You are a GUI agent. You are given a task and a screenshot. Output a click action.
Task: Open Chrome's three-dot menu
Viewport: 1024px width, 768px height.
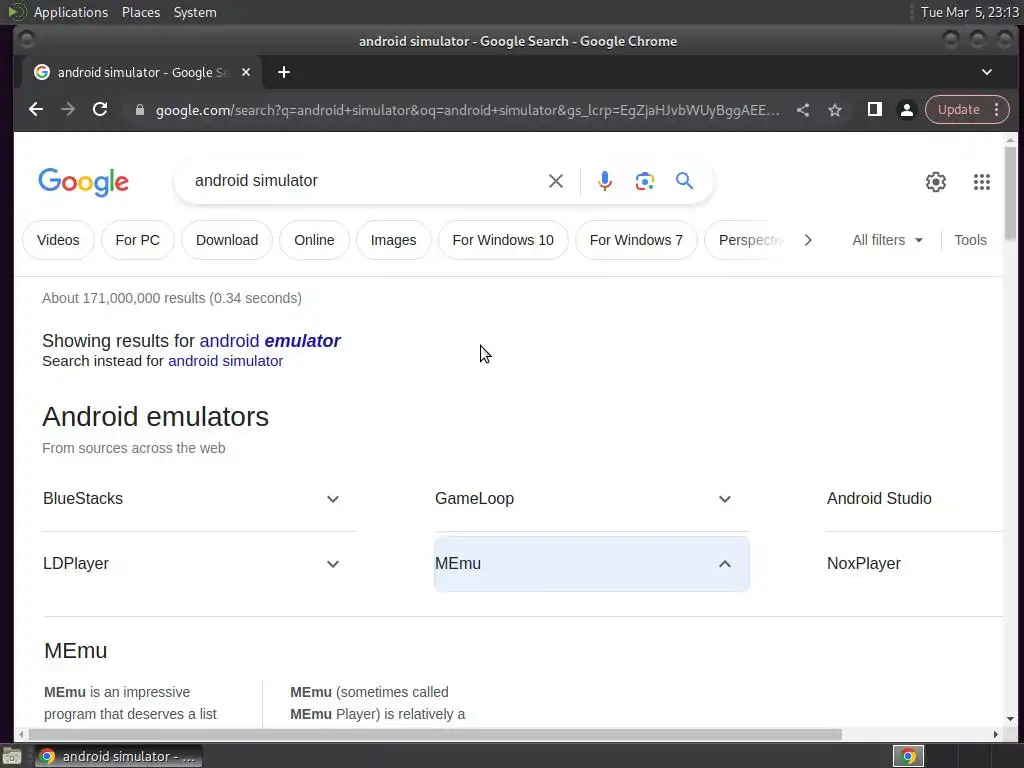coord(997,110)
